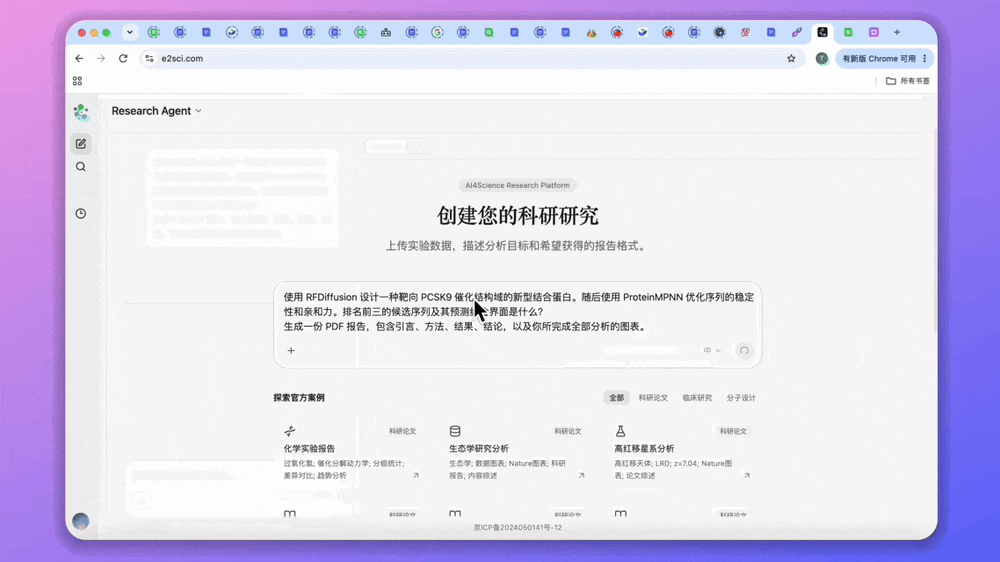Bookmark this page with the star icon
Image resolution: width=1000 pixels, height=562 pixels.
(791, 58)
